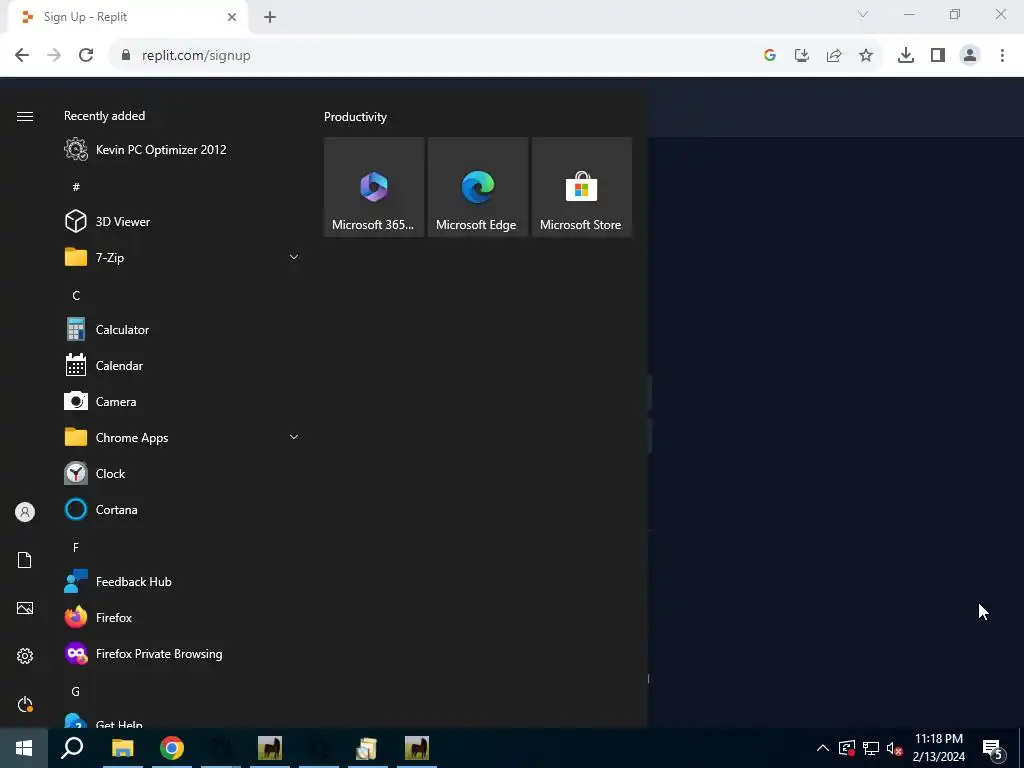Image resolution: width=1024 pixels, height=768 pixels.
Task: Click the Microsoft 365 tile
Action: [x=374, y=187]
